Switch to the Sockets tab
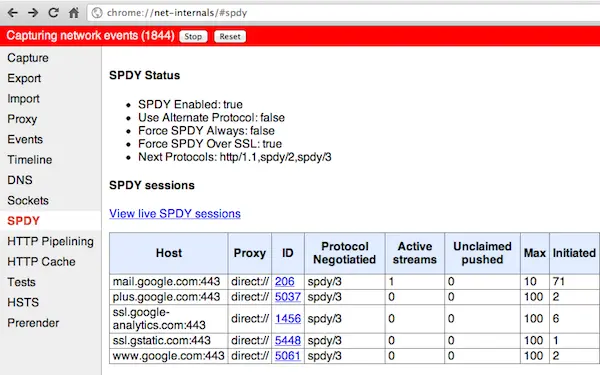 tap(28, 200)
